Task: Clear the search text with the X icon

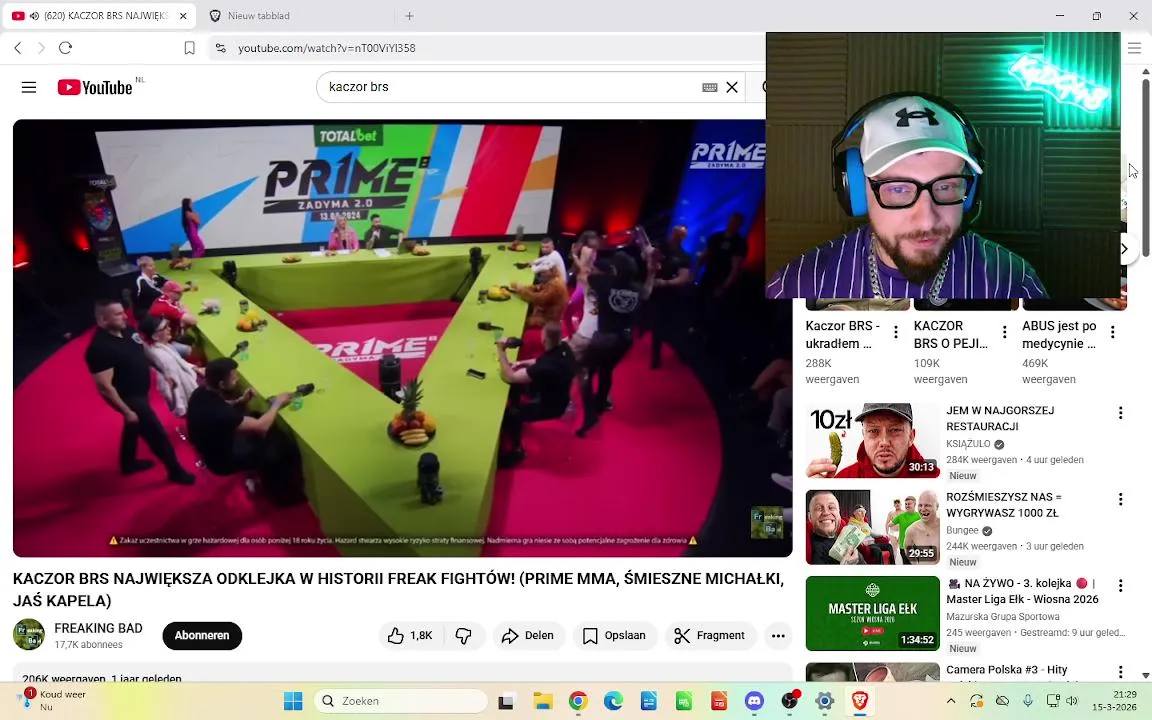Action: (x=732, y=87)
